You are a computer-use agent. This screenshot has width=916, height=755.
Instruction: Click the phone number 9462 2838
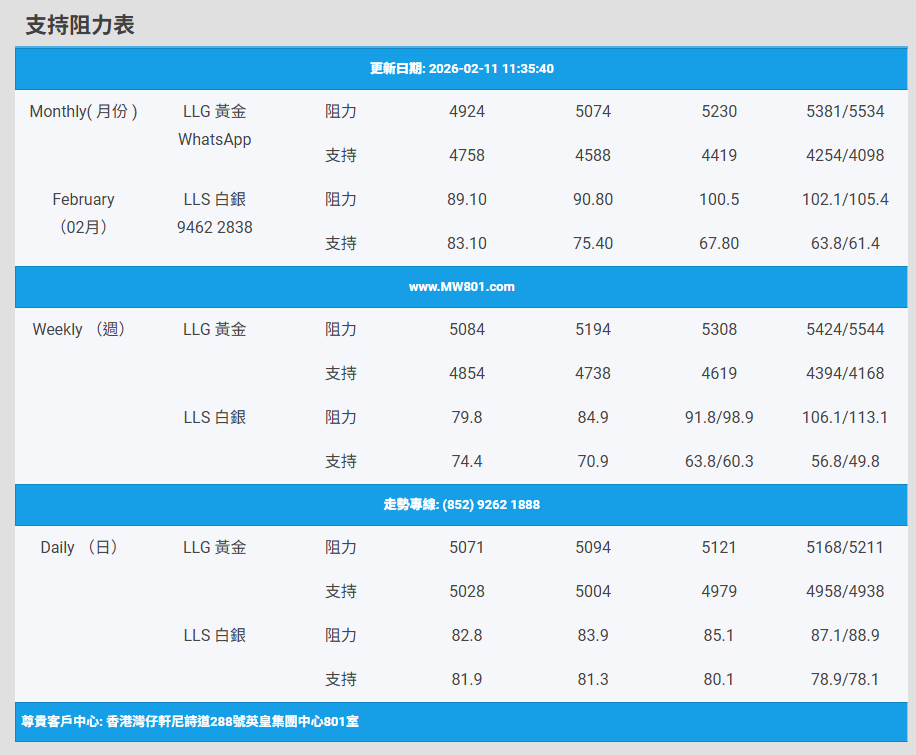click(x=214, y=228)
